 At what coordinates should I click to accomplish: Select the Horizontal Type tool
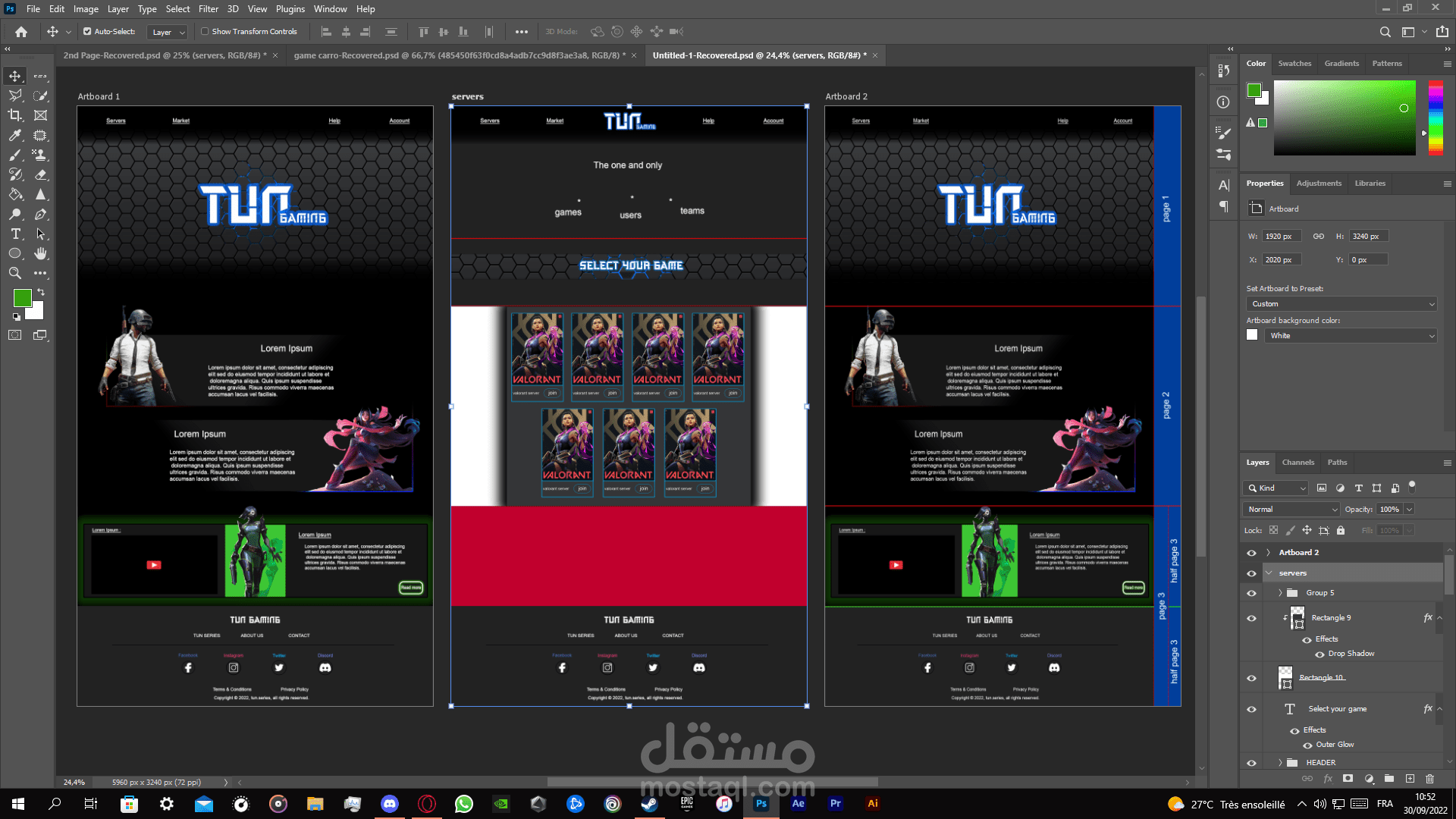pyautogui.click(x=14, y=234)
